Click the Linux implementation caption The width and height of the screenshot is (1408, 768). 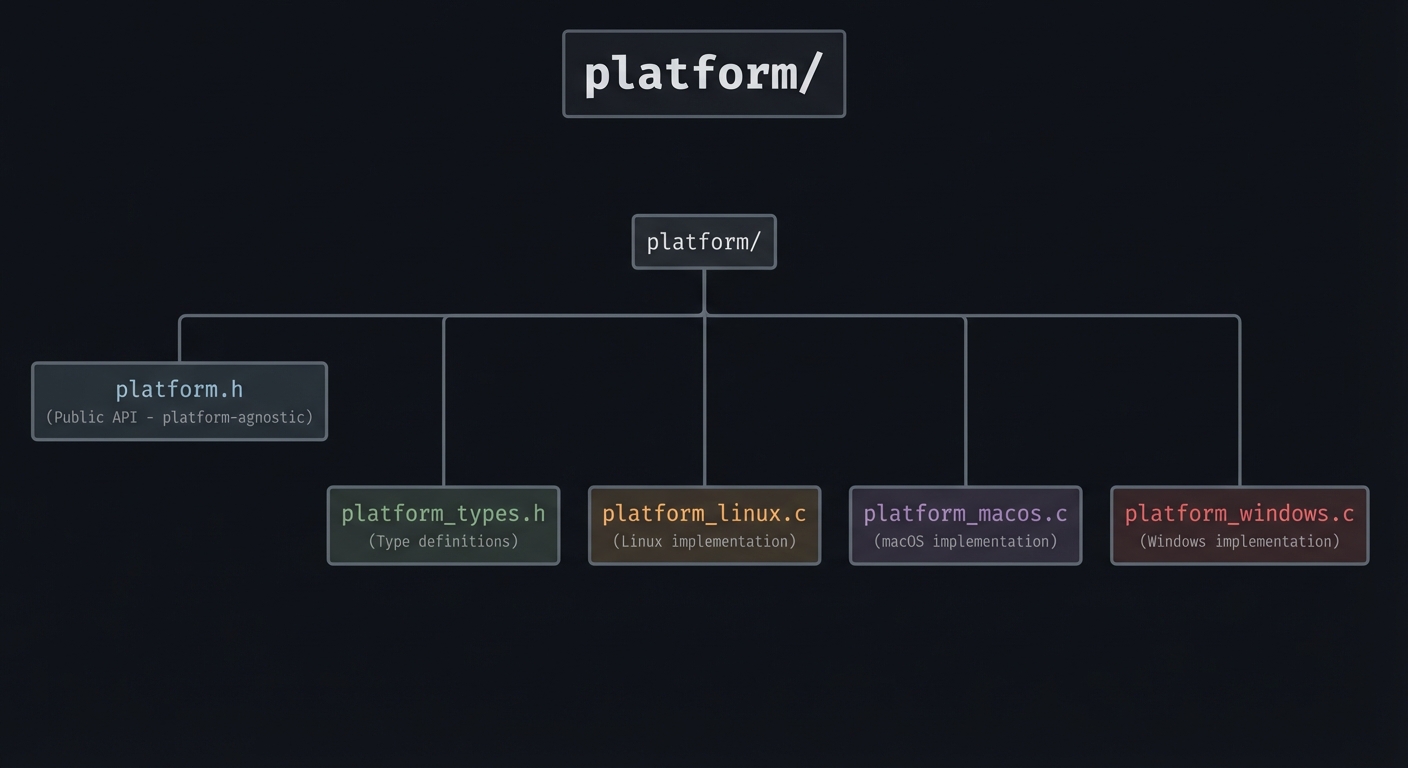point(704,541)
